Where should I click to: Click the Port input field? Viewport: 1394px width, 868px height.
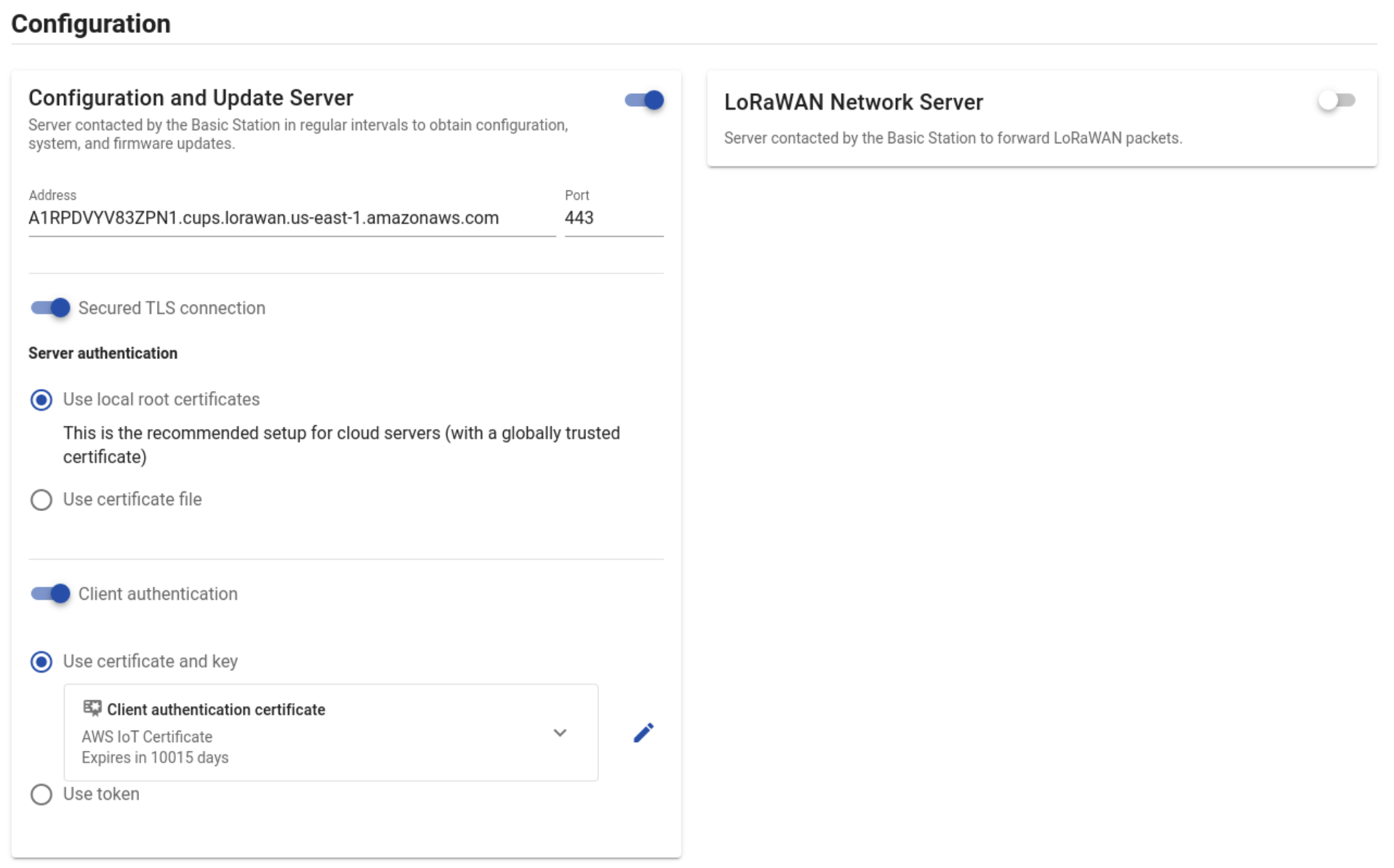613,218
